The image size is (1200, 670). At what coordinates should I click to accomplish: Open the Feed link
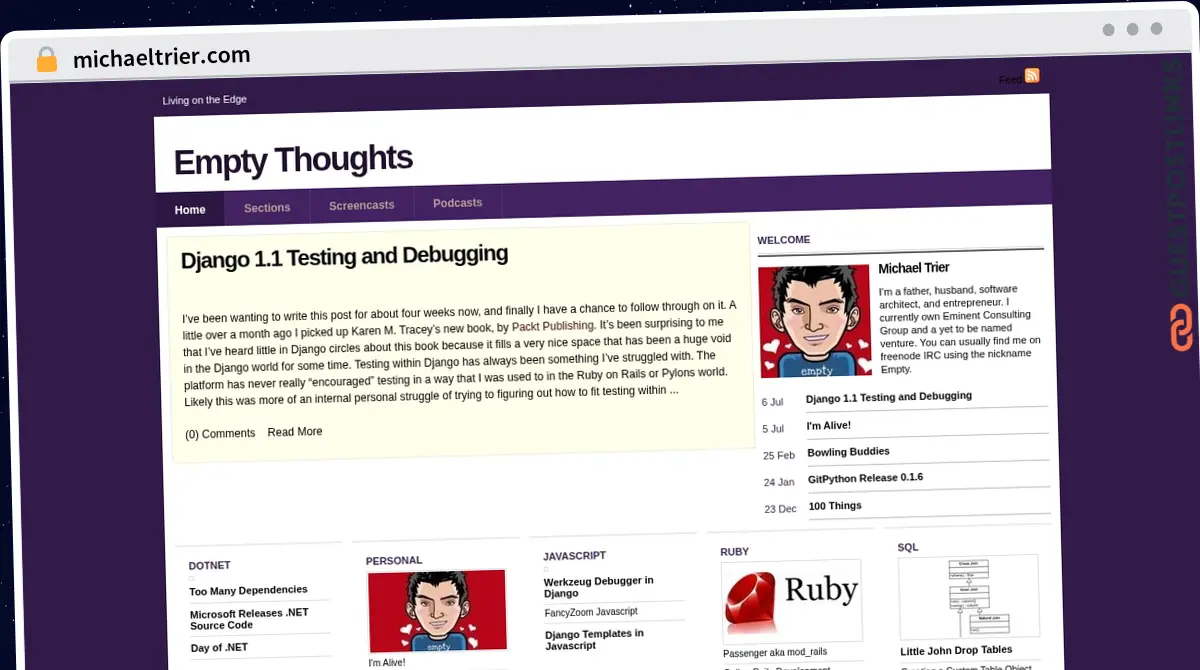click(1010, 79)
